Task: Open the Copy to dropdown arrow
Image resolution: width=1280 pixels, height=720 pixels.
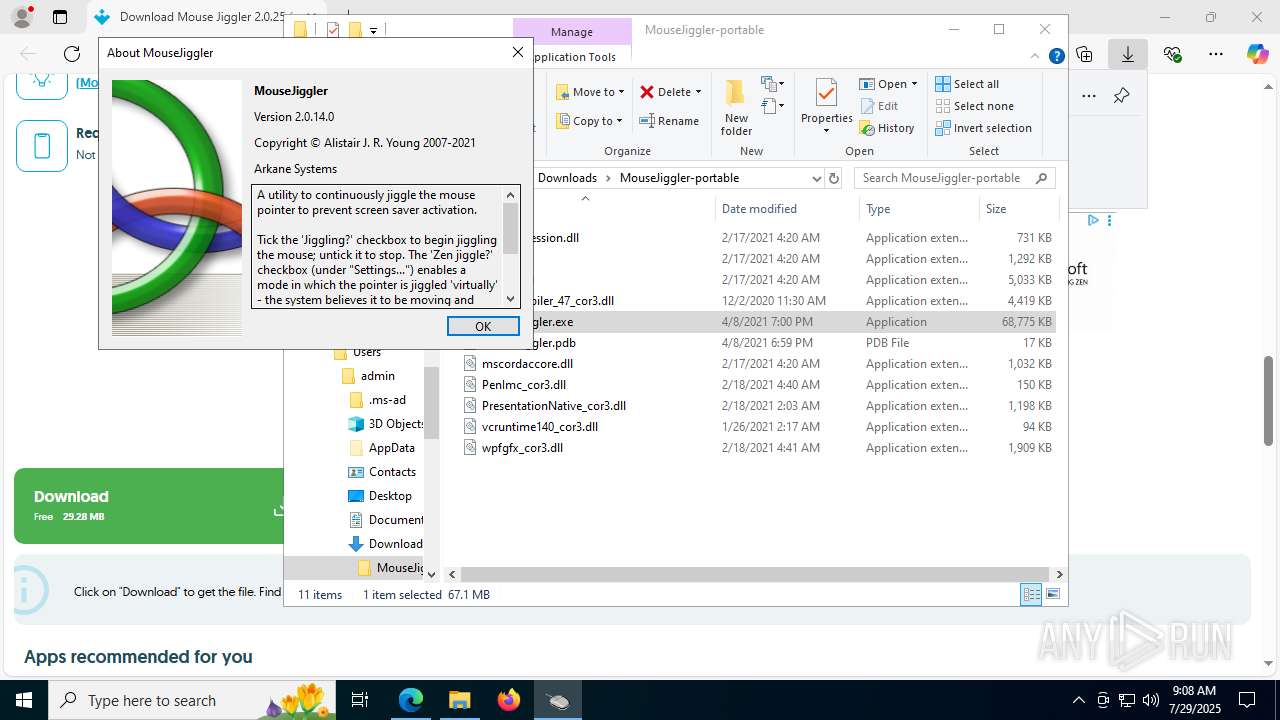Action: pyautogui.click(x=620, y=121)
